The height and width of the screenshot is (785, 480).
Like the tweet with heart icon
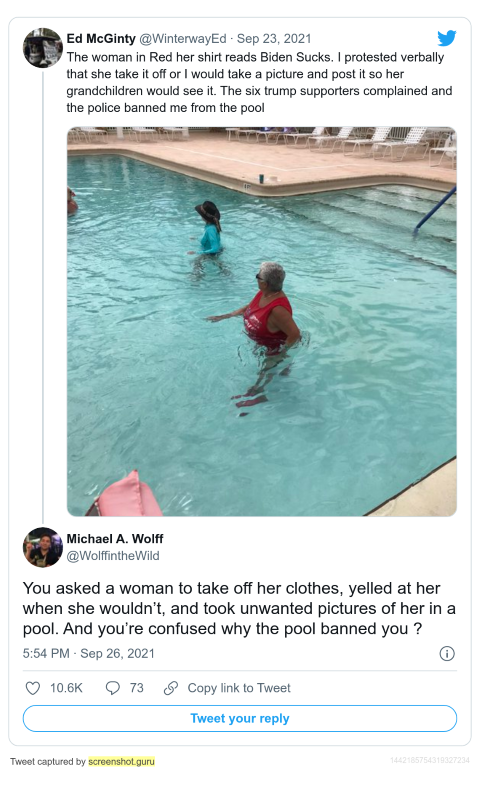click(x=33, y=688)
